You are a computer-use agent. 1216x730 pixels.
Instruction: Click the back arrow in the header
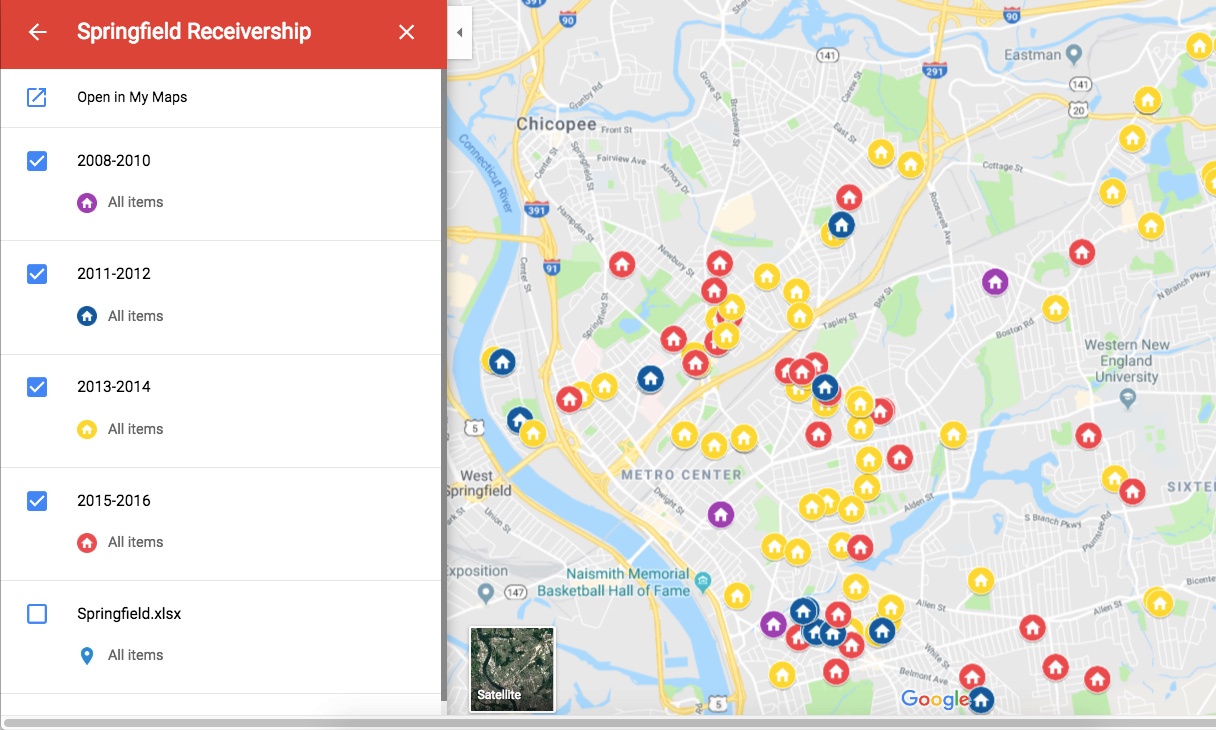[x=37, y=33]
